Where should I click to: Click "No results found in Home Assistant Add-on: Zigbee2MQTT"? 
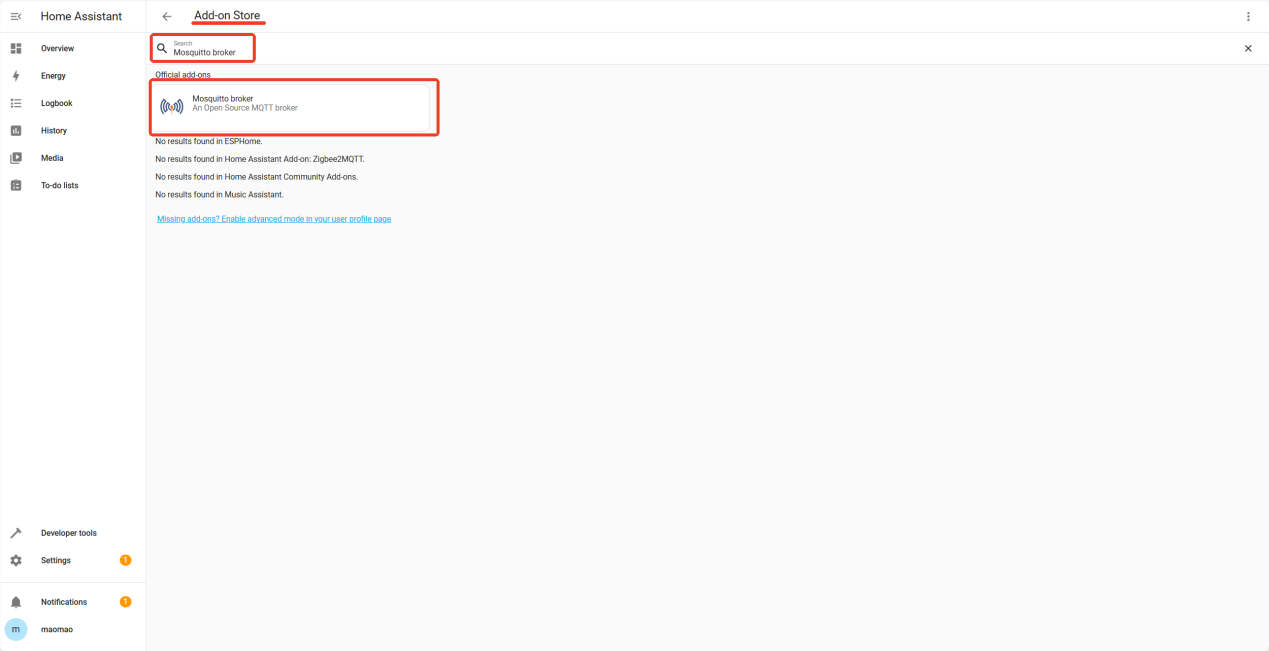[260, 159]
